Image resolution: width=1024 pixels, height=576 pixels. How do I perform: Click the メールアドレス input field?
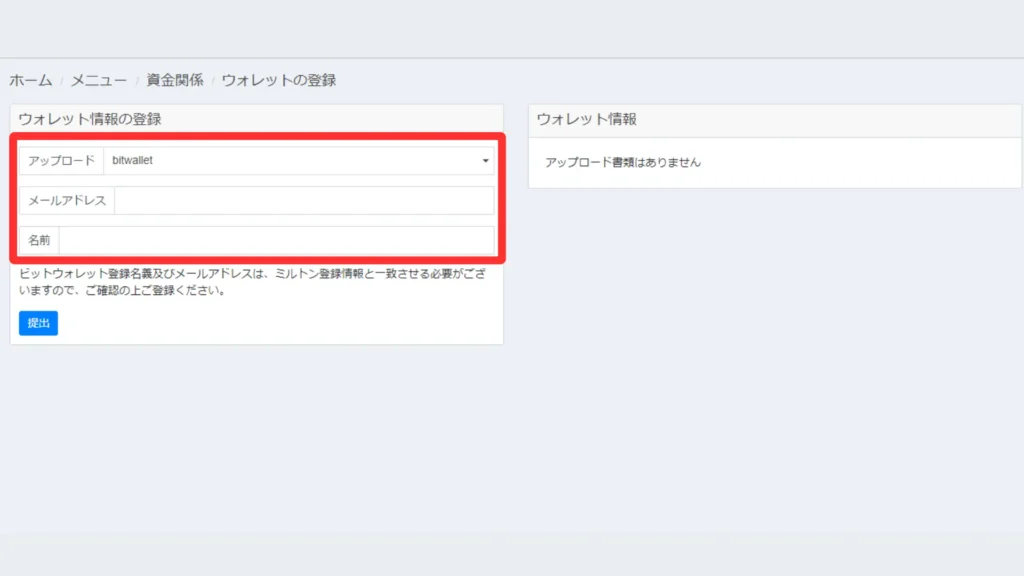pyautogui.click(x=304, y=200)
